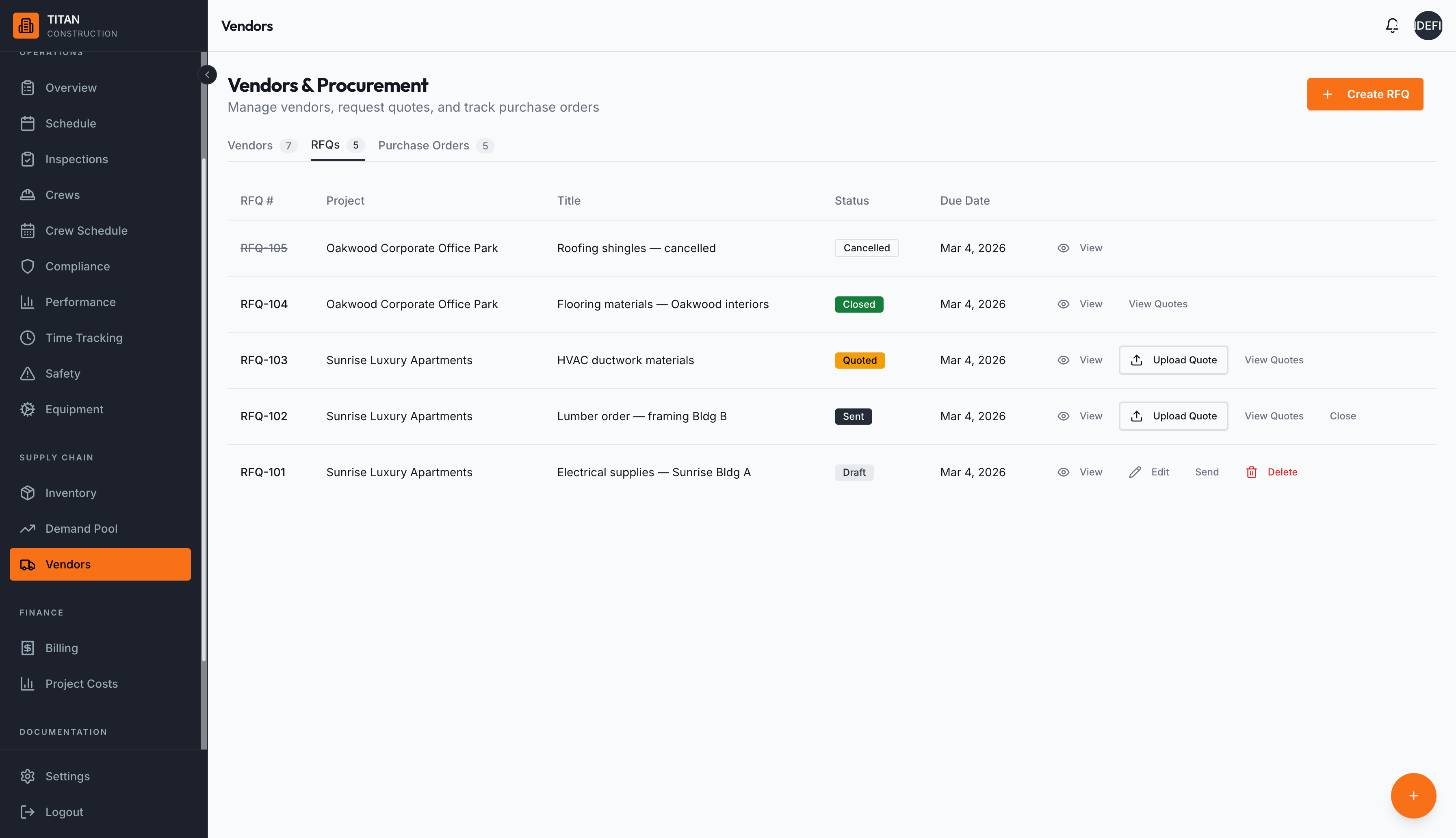Viewport: 1456px width, 838px height.
Task: Click the Equipment gear icon
Action: point(28,408)
